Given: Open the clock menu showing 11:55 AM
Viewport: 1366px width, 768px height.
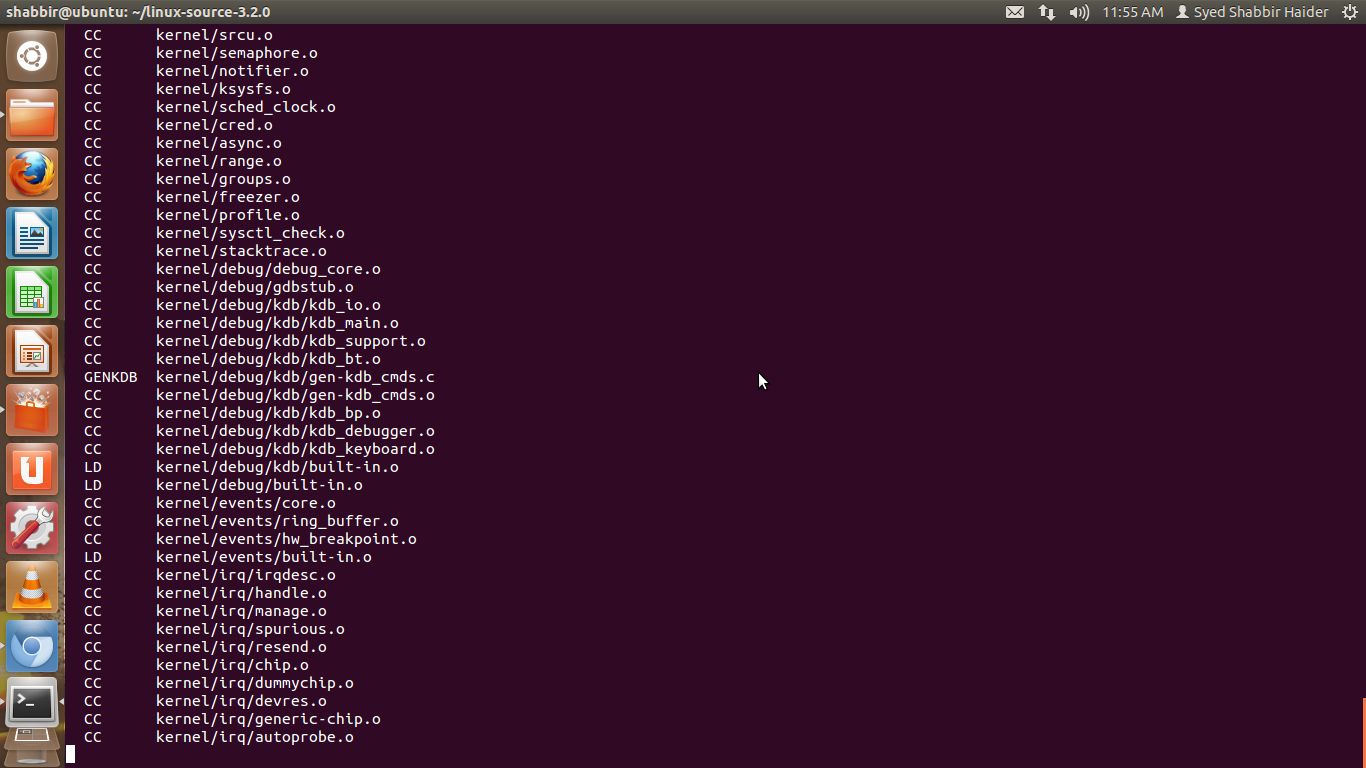Looking at the screenshot, I should [1132, 12].
